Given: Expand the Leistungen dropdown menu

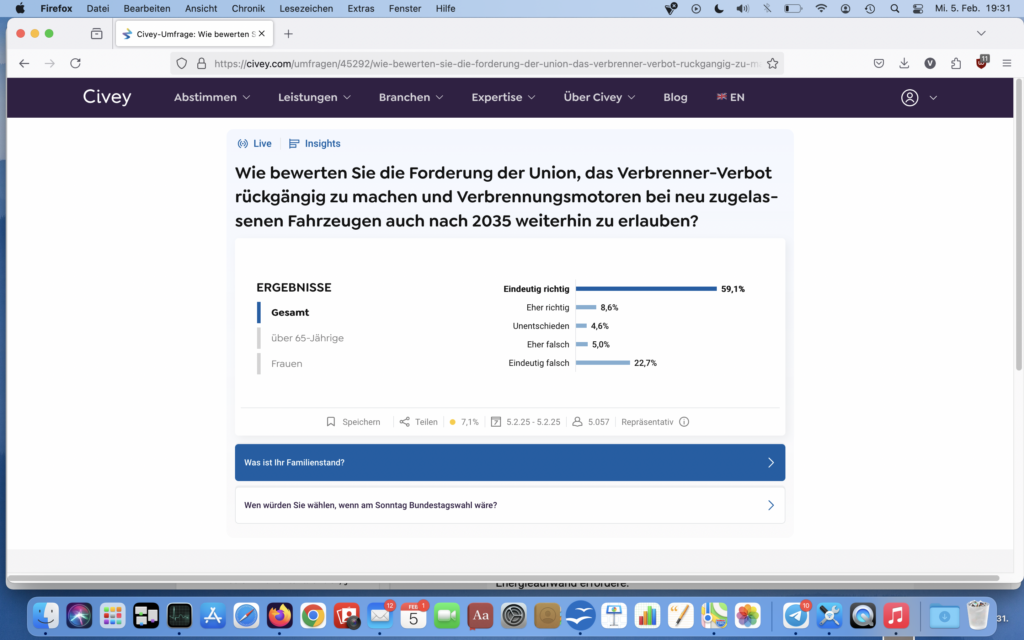Looking at the screenshot, I should tap(314, 98).
